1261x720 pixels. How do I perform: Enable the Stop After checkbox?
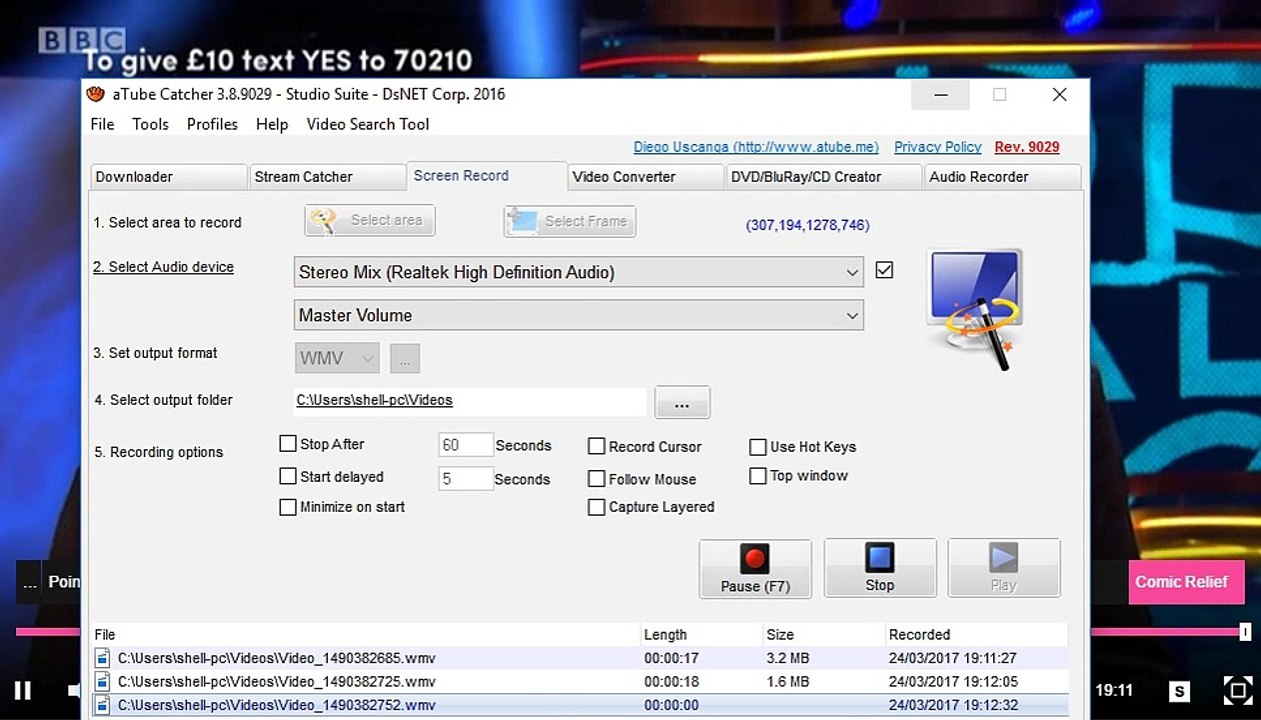click(x=288, y=444)
